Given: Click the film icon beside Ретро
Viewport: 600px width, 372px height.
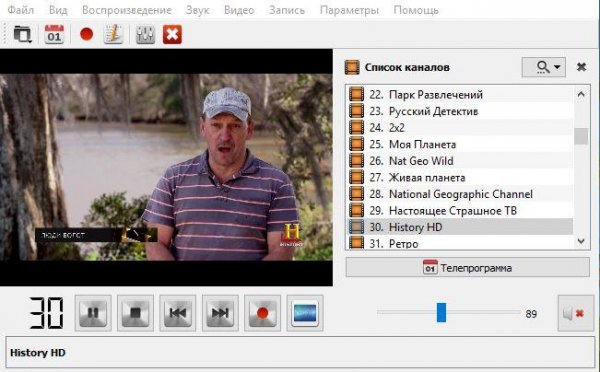Looking at the screenshot, I should pyautogui.click(x=356, y=243).
